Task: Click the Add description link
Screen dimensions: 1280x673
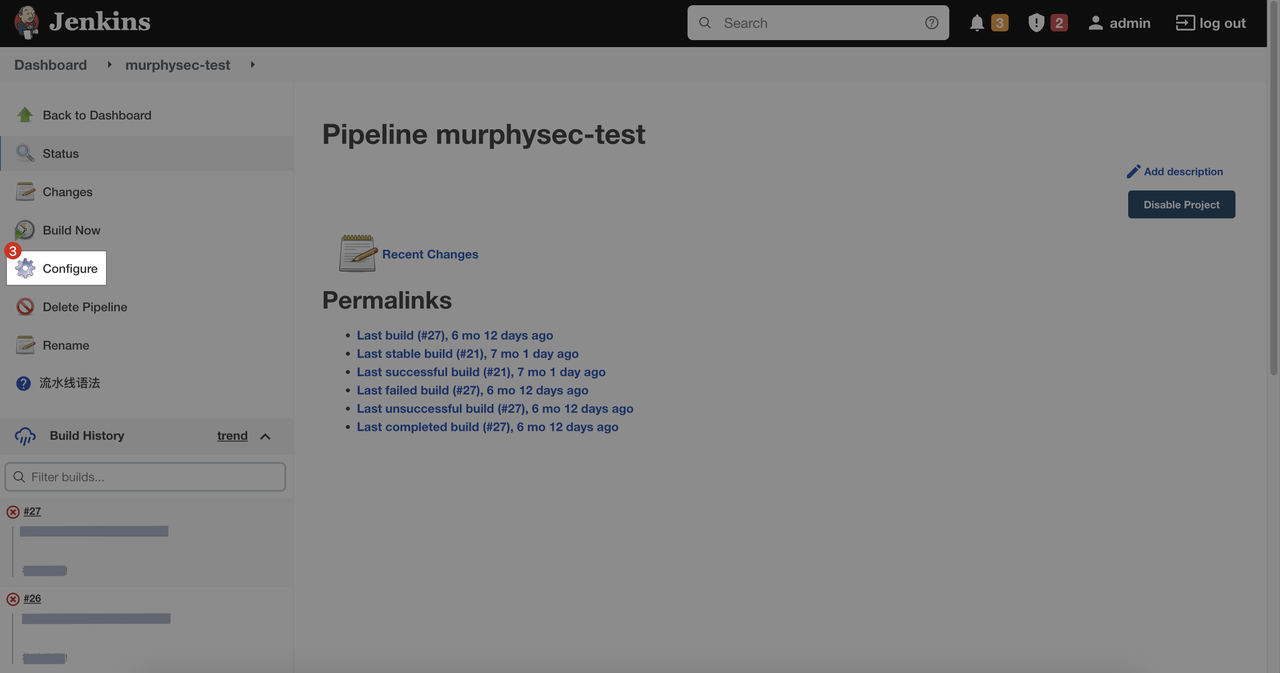Action: [x=1182, y=172]
